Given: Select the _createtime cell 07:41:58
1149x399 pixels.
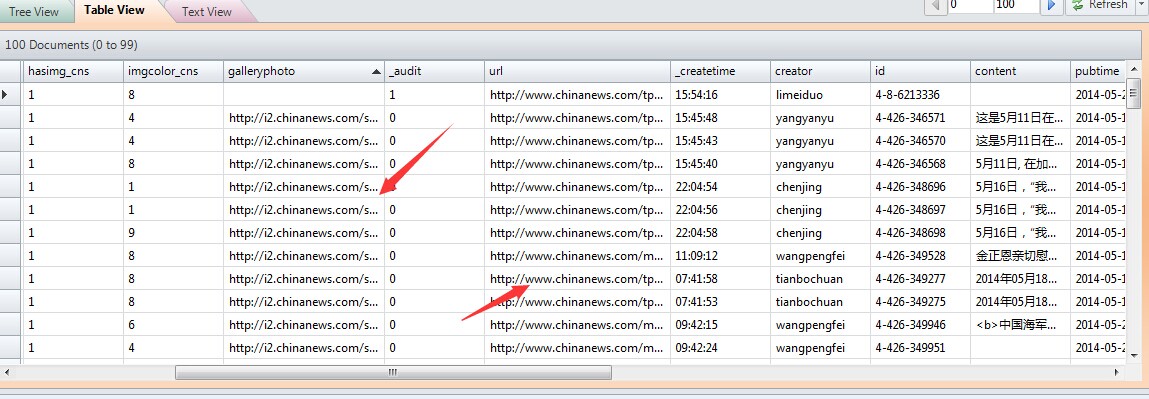Looking at the screenshot, I should tap(720, 279).
